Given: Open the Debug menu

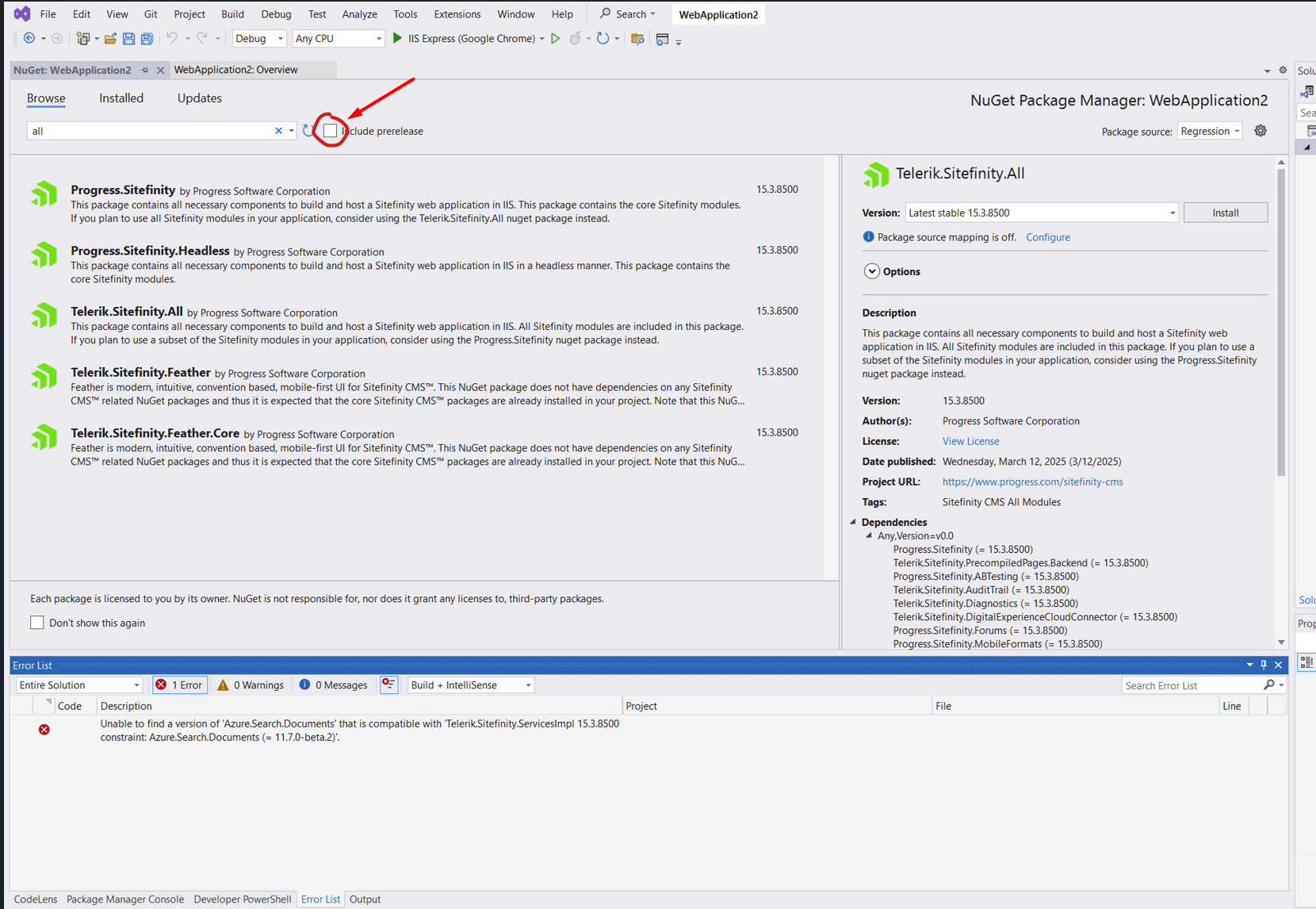Looking at the screenshot, I should (x=276, y=13).
